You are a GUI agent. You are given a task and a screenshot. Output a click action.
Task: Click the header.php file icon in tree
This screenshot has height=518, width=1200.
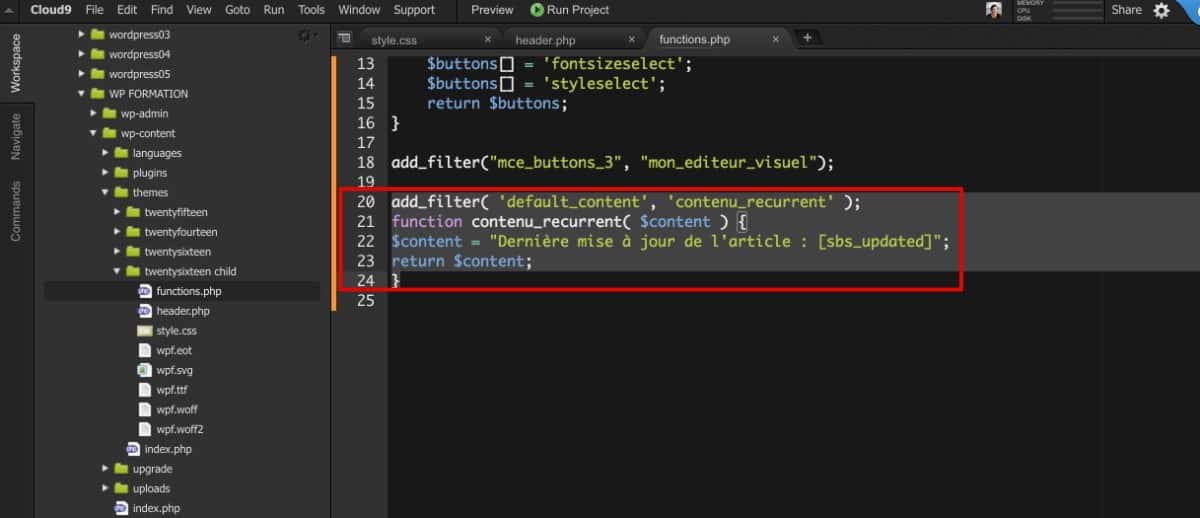(x=144, y=311)
